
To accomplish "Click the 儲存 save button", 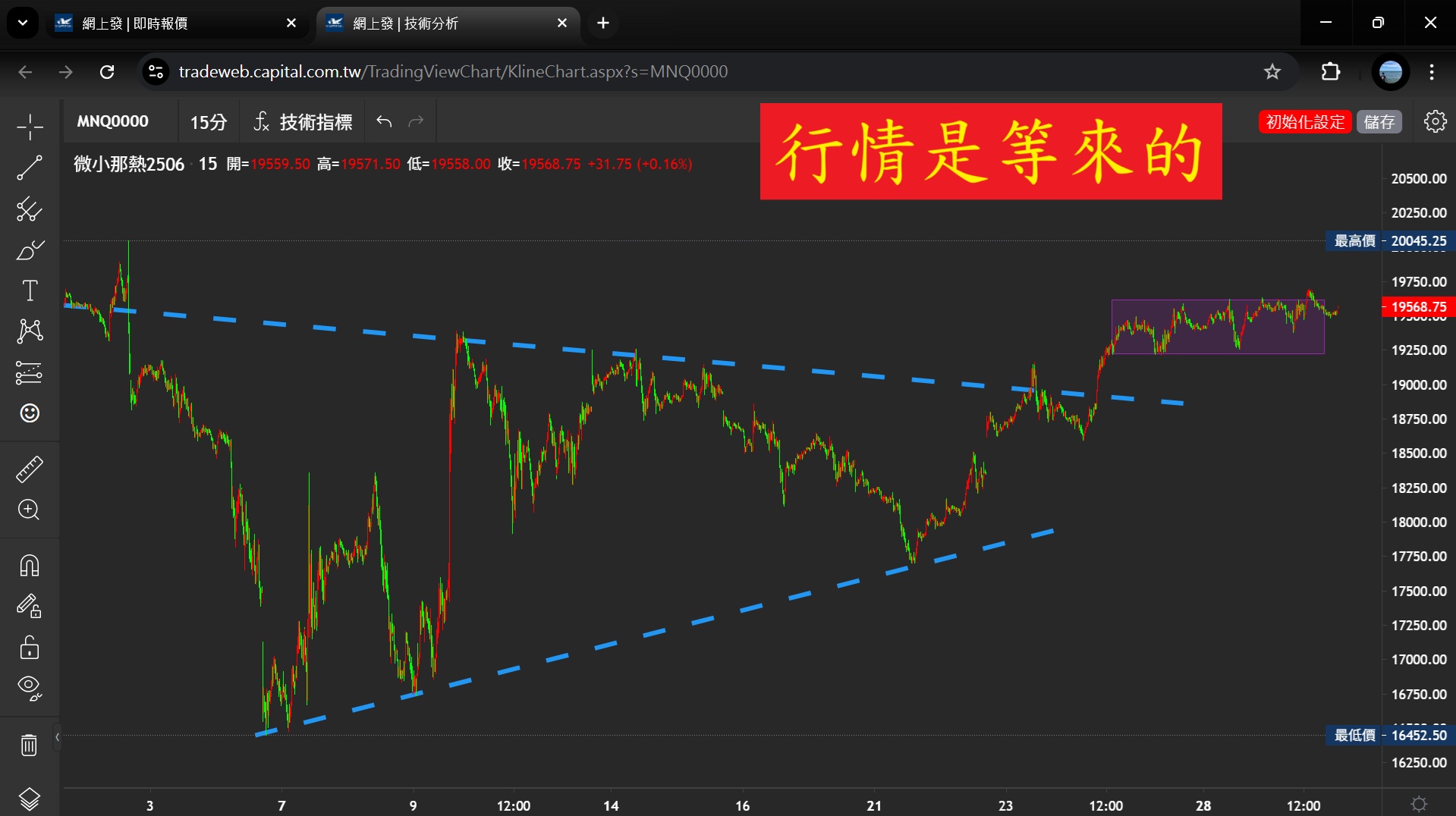I will [1379, 122].
